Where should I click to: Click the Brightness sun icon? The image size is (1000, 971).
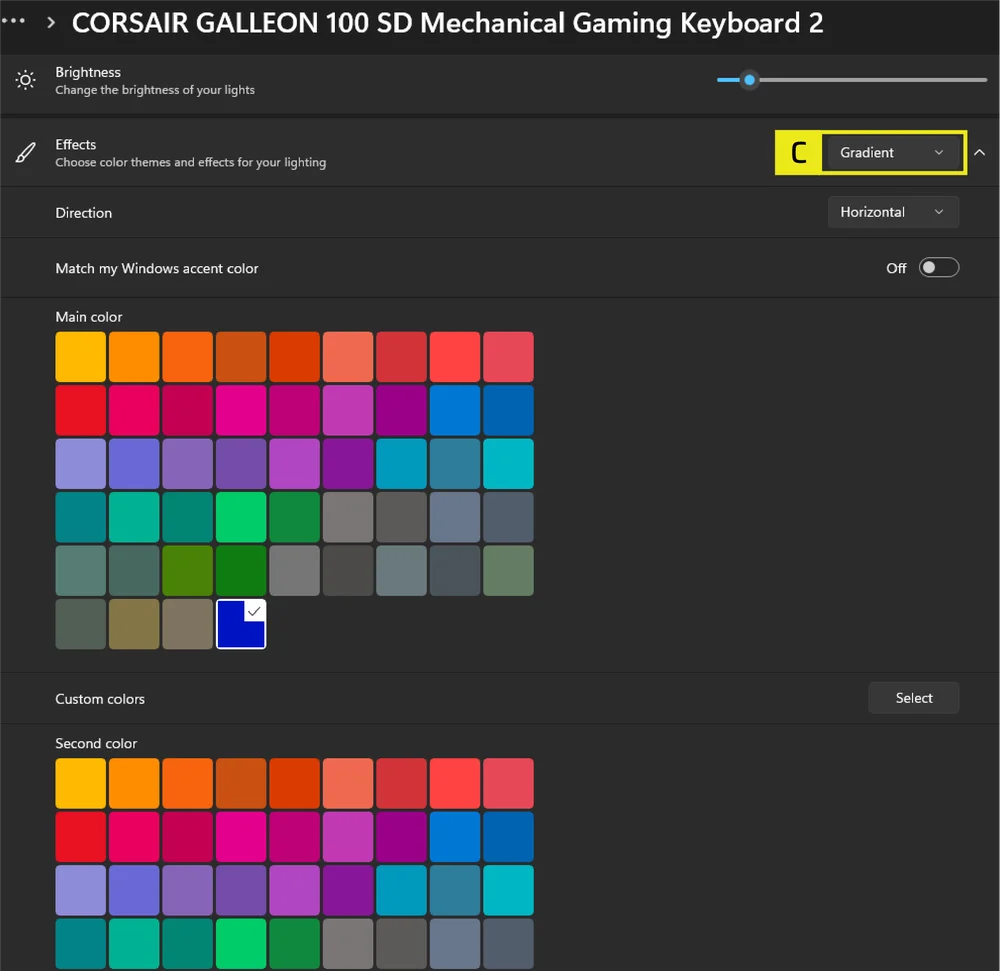point(25,80)
